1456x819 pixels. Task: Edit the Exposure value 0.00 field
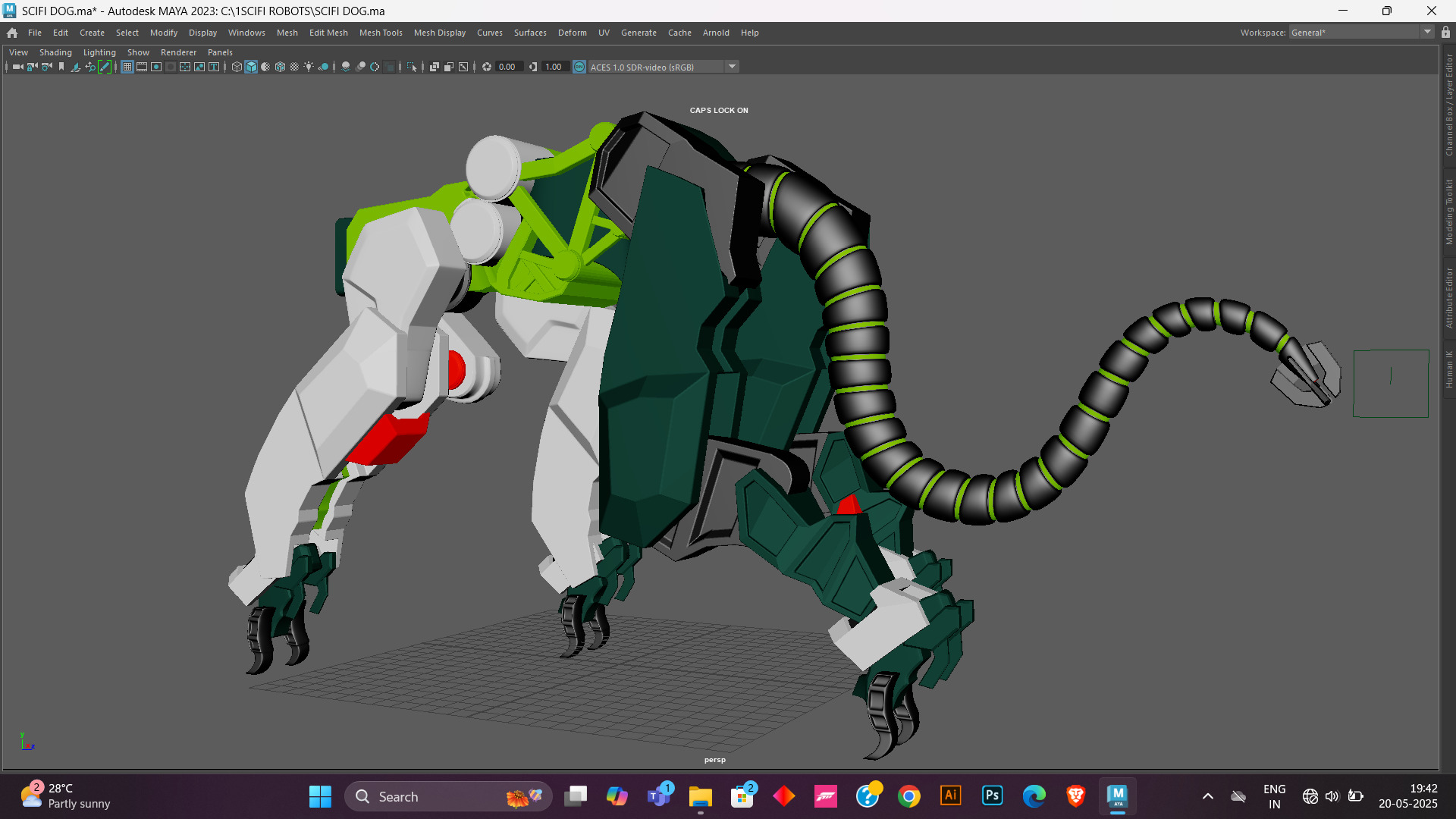point(510,67)
